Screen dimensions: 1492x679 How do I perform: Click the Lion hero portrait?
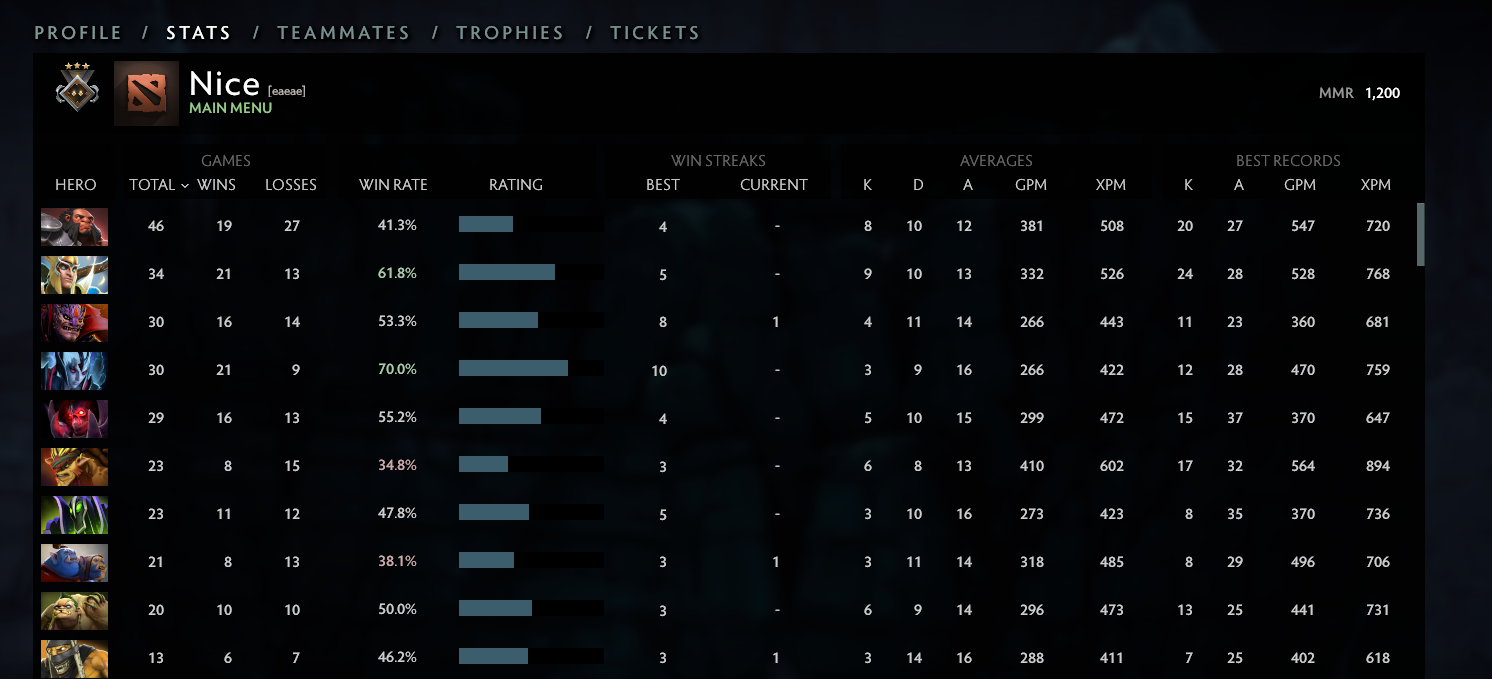click(75, 322)
